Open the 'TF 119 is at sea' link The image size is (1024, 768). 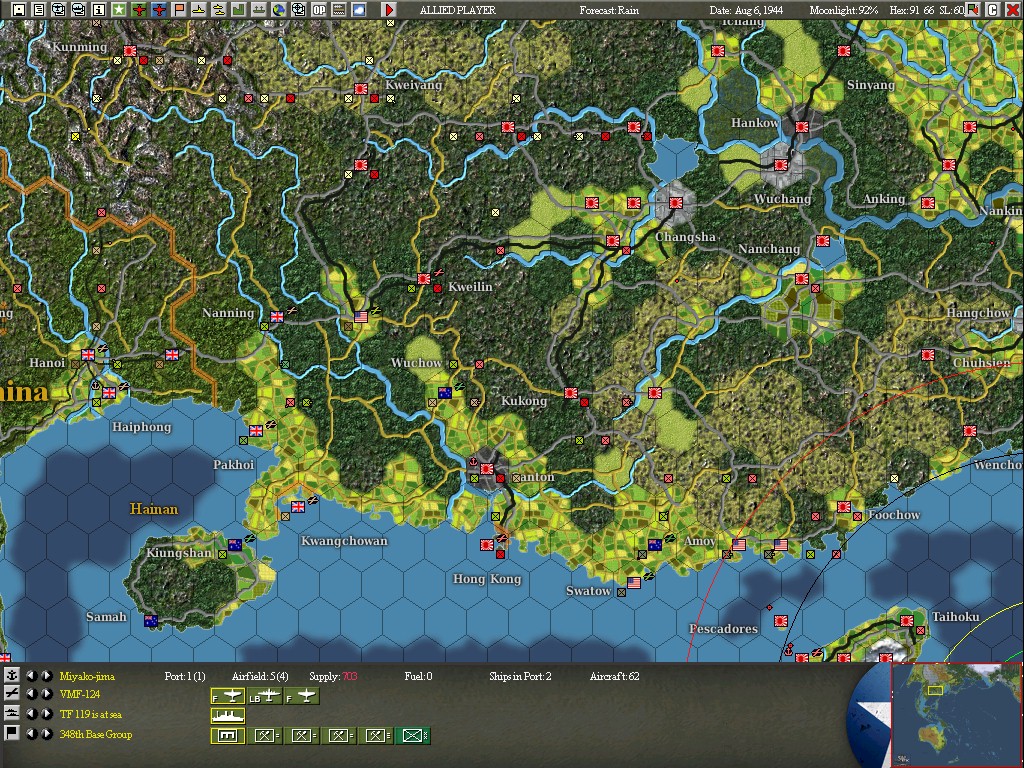click(91, 714)
